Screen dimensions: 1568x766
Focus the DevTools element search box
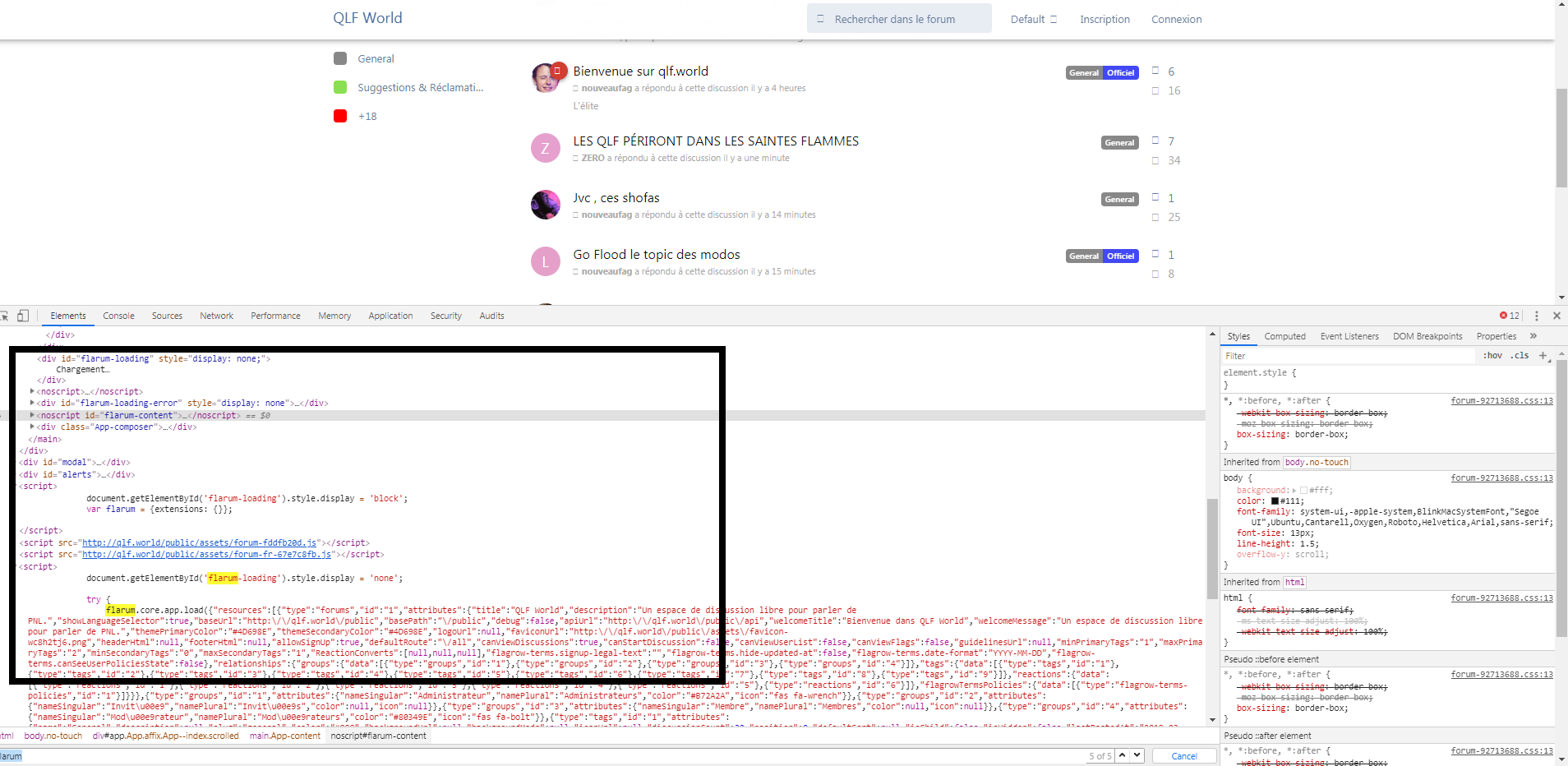click(542, 756)
